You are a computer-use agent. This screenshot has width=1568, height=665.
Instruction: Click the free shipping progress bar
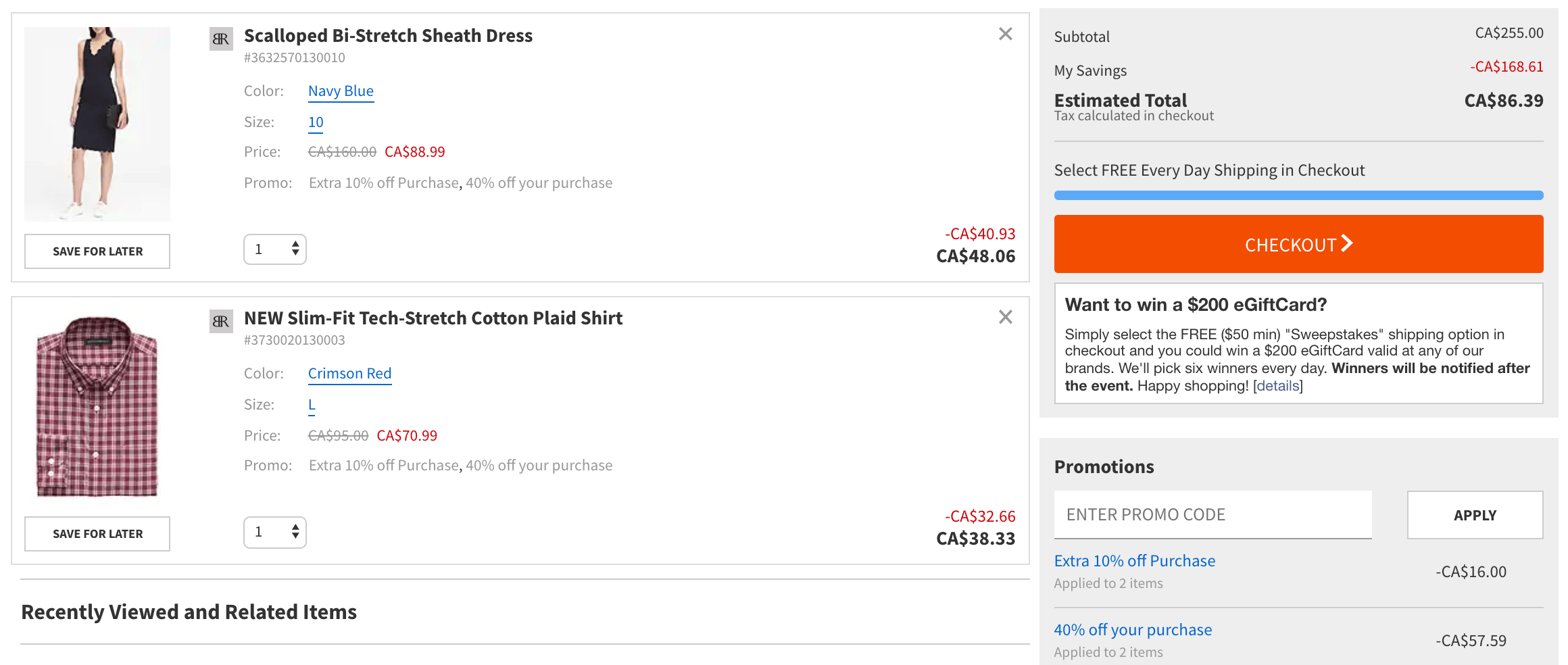pyautogui.click(x=1298, y=195)
